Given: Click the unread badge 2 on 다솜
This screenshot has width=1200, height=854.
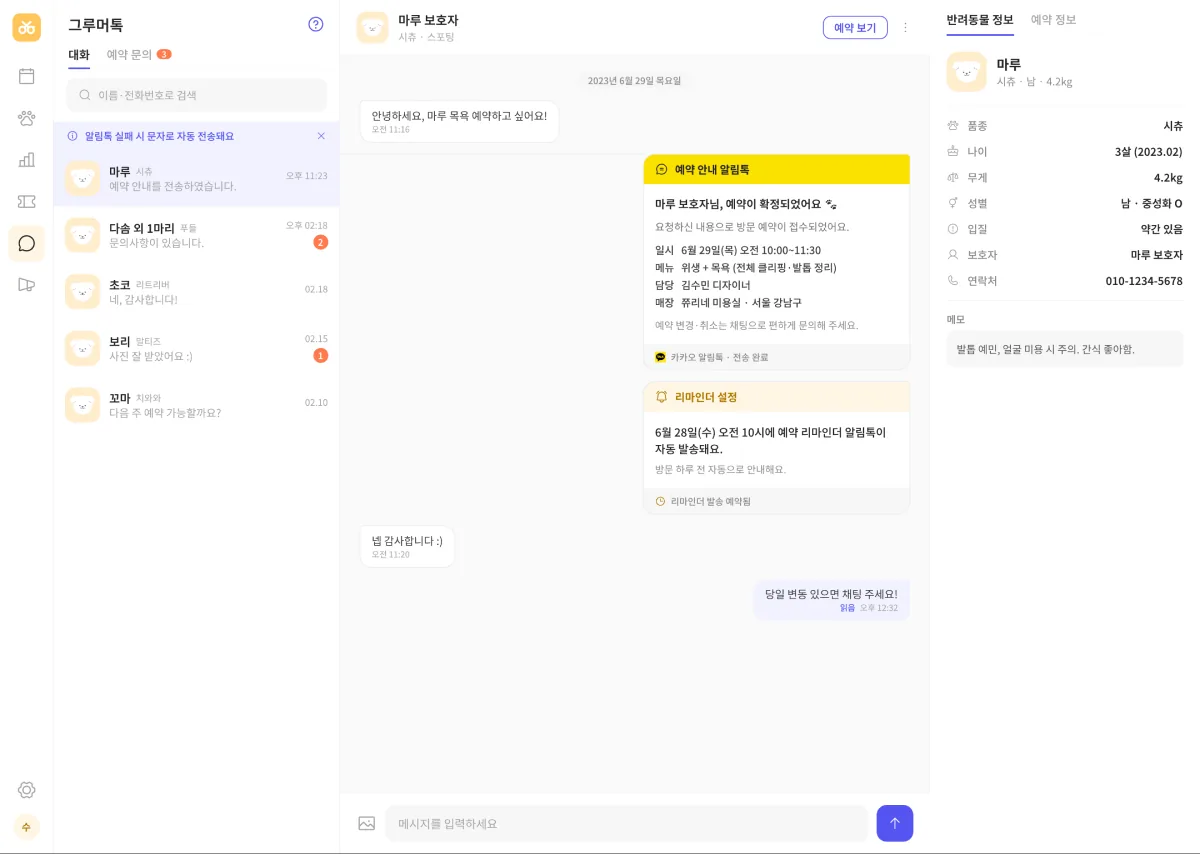Looking at the screenshot, I should point(321,242).
